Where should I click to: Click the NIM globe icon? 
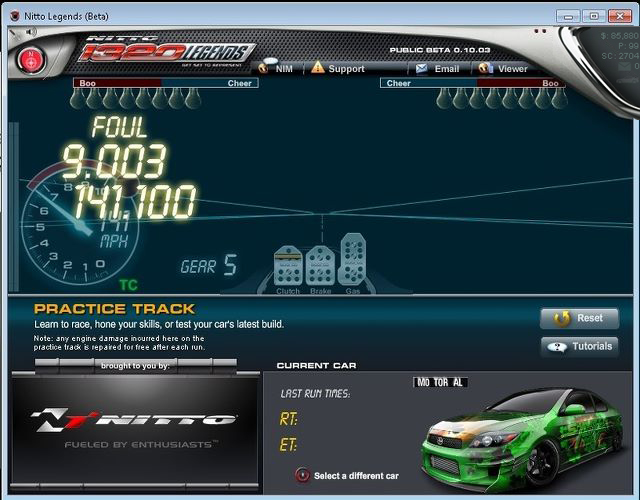264,68
